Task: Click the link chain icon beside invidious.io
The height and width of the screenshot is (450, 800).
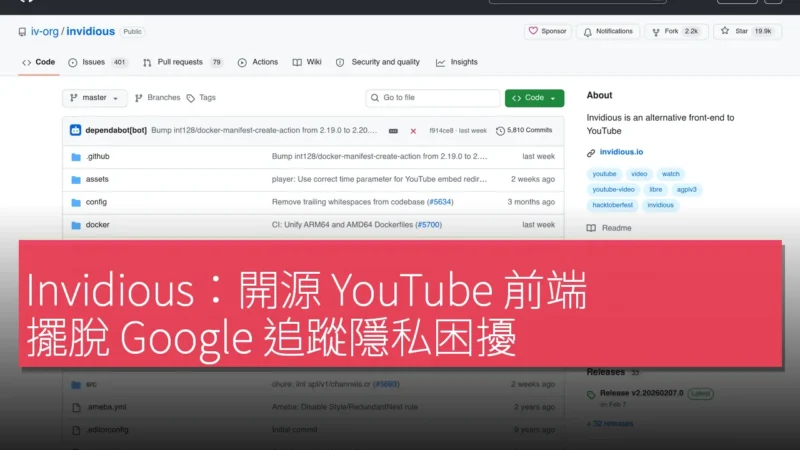Action: (591, 153)
